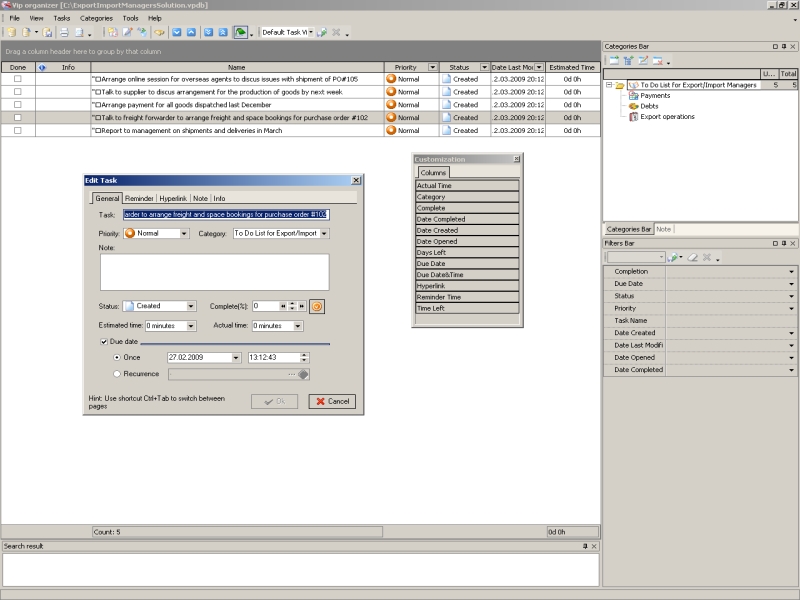This screenshot has width=800, height=600.
Task: Click the green flag icon in the toolbar
Action: [241, 32]
